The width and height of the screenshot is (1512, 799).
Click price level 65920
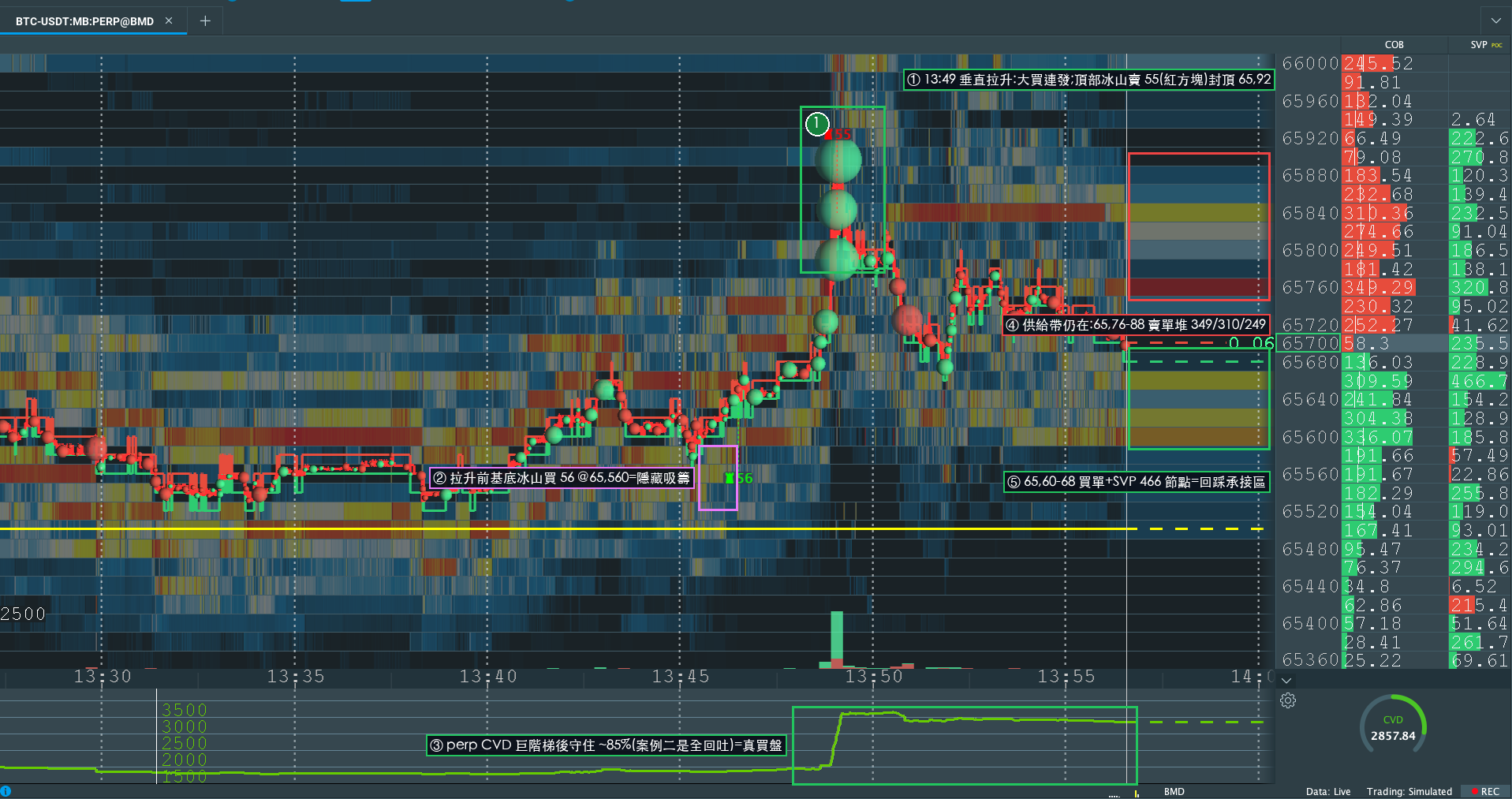coord(1310,138)
